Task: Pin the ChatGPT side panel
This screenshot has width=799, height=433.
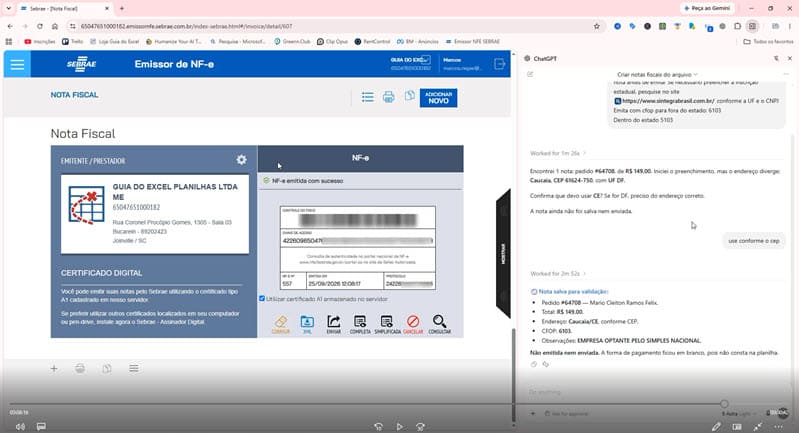Action: [776, 59]
